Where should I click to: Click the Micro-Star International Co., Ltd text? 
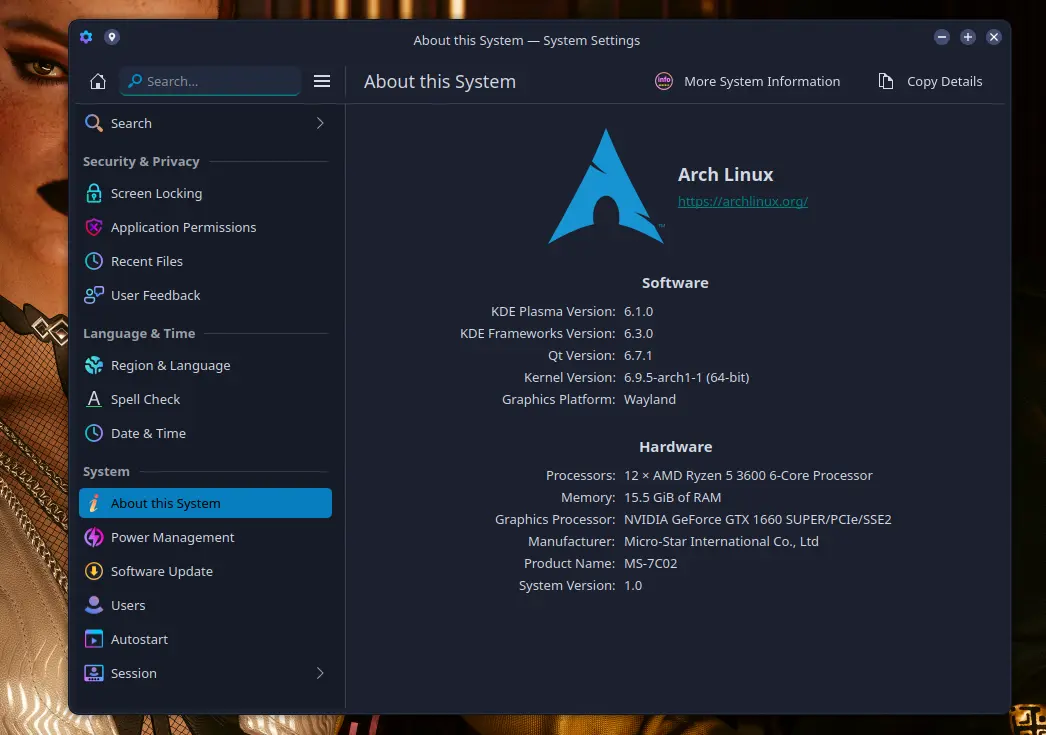[721, 542]
